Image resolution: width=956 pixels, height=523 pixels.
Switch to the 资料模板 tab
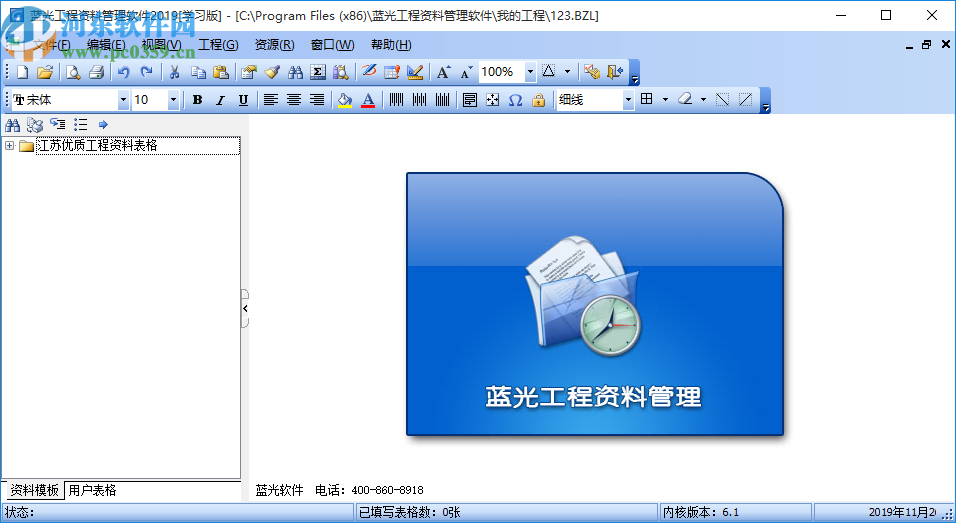[x=34, y=490]
